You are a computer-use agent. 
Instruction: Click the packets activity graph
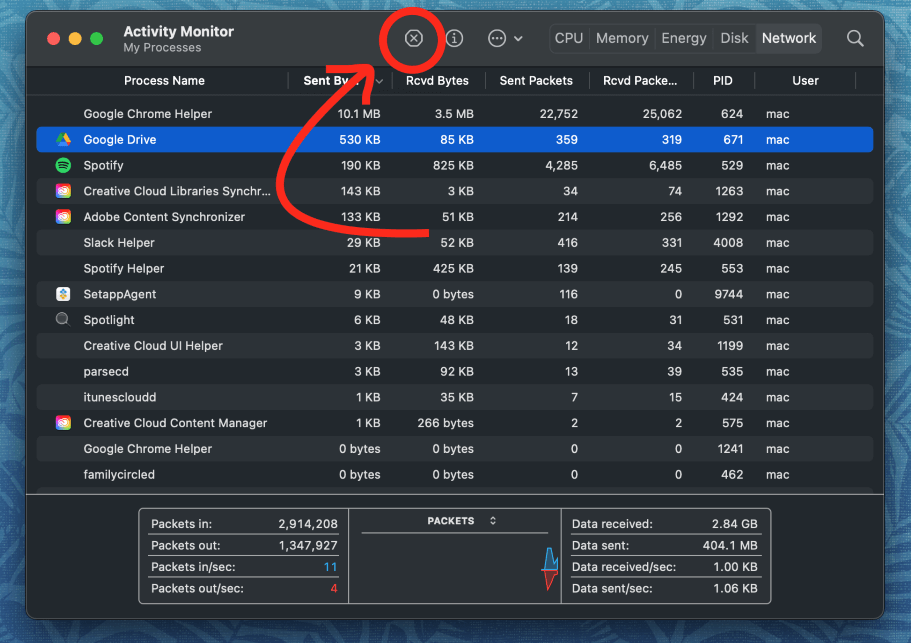[x=455, y=567]
